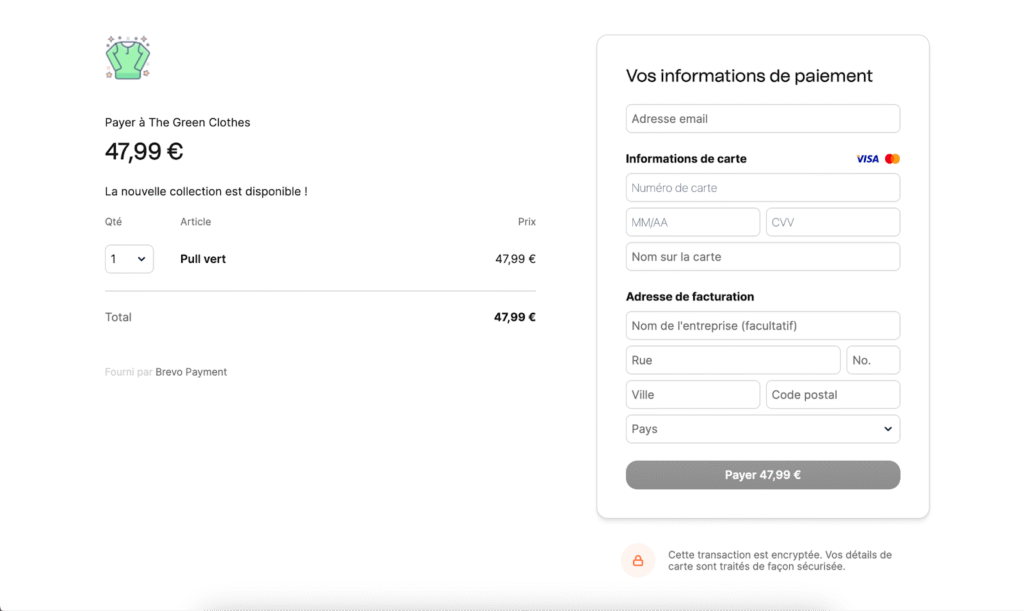Viewport: 1024px width, 611px height.
Task: Click the encrypted transaction notice text
Action: [x=780, y=560]
